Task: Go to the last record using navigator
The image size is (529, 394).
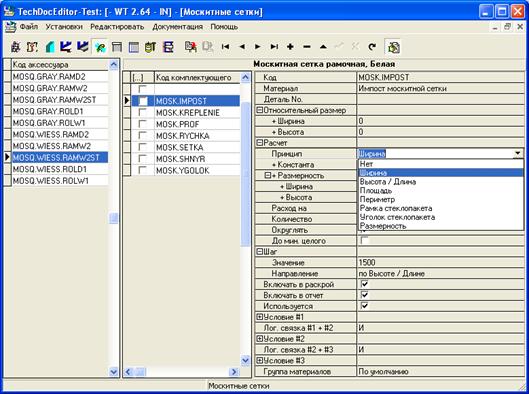Action: click(x=274, y=47)
